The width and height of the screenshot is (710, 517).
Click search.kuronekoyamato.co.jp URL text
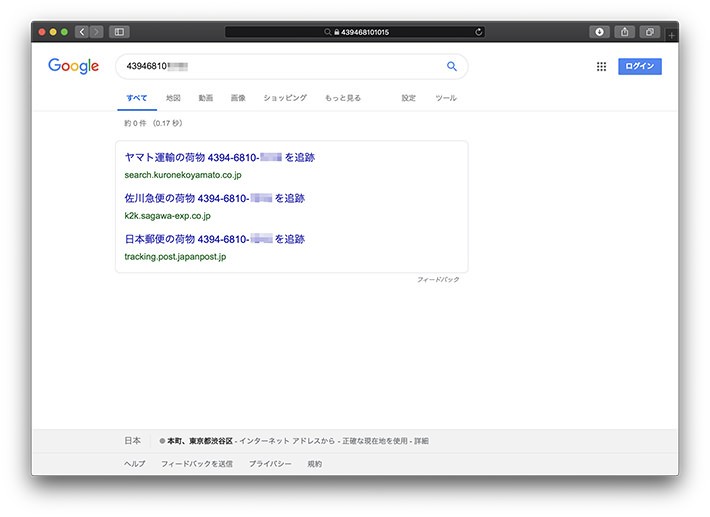tap(183, 175)
